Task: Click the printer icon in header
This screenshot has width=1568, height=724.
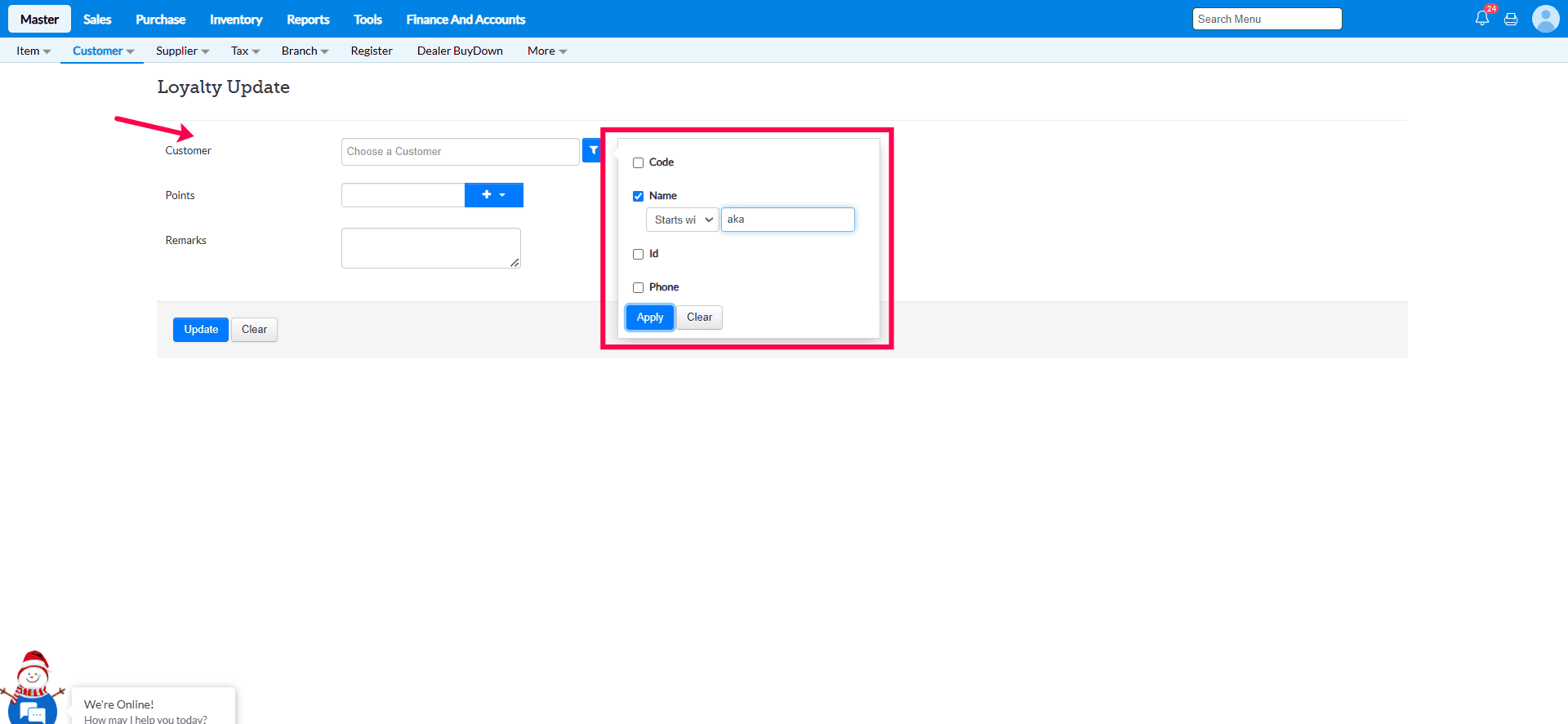Action: pos(1511,19)
